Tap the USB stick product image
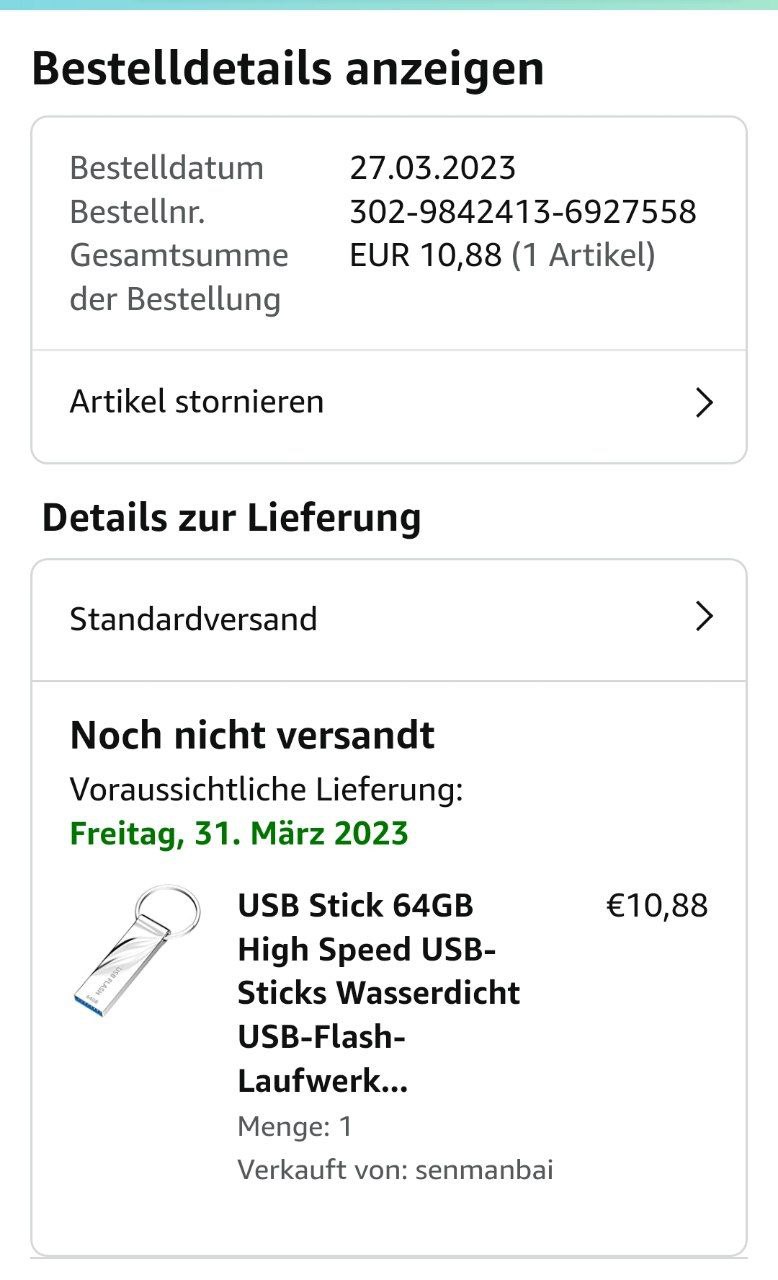Viewport: 778px width, 1280px height. point(136,945)
